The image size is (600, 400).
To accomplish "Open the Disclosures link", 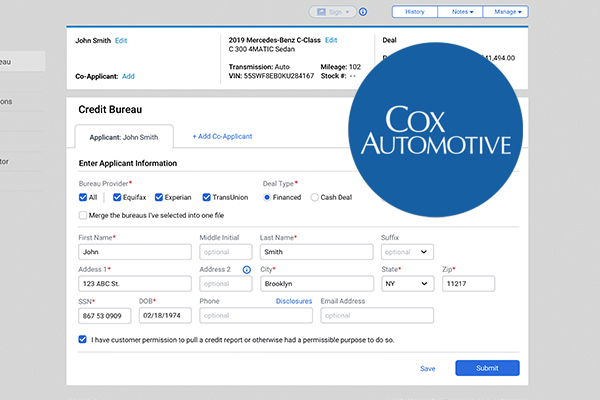I will 294,301.
